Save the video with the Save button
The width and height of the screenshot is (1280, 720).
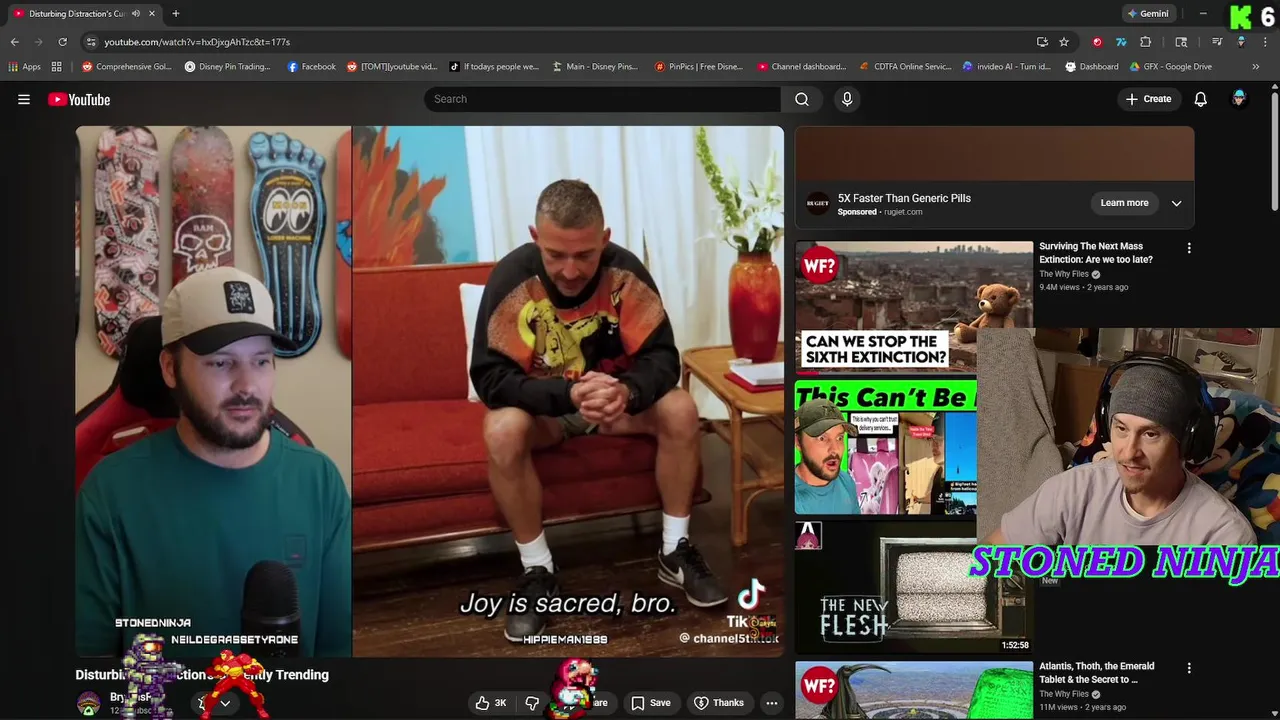point(650,703)
